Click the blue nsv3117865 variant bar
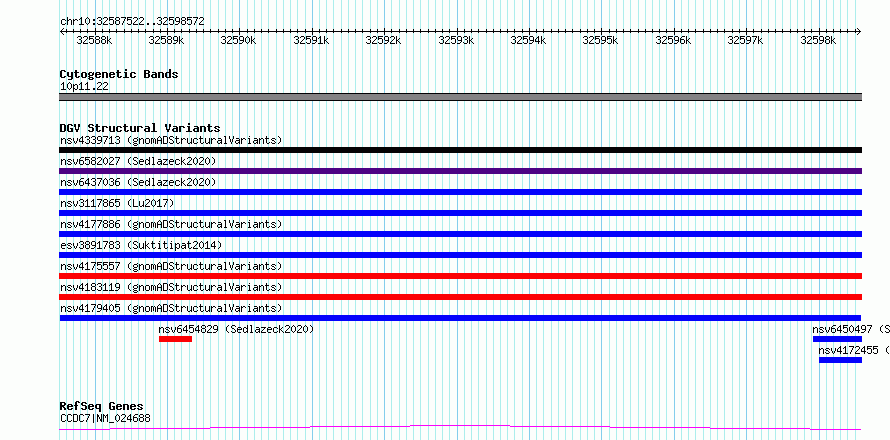 460,213
